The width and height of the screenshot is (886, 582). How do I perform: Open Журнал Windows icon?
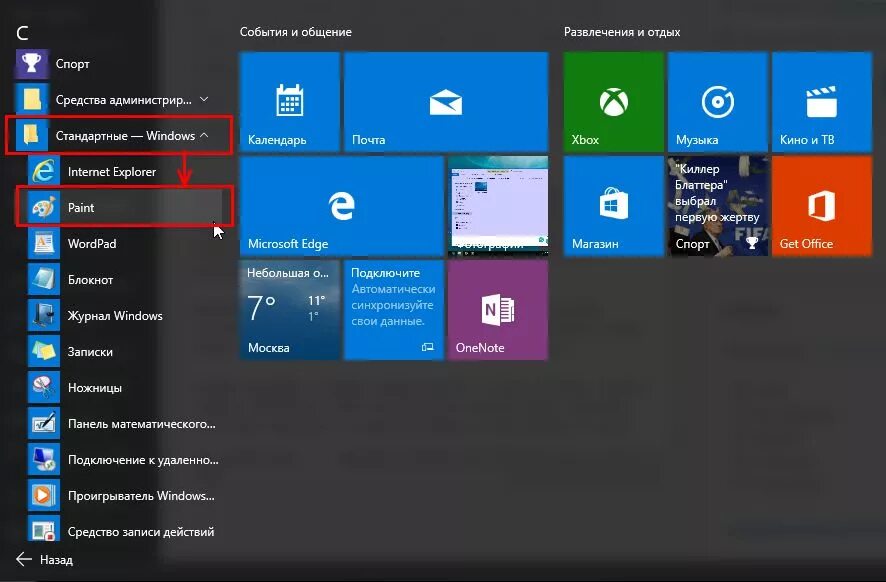coord(44,315)
